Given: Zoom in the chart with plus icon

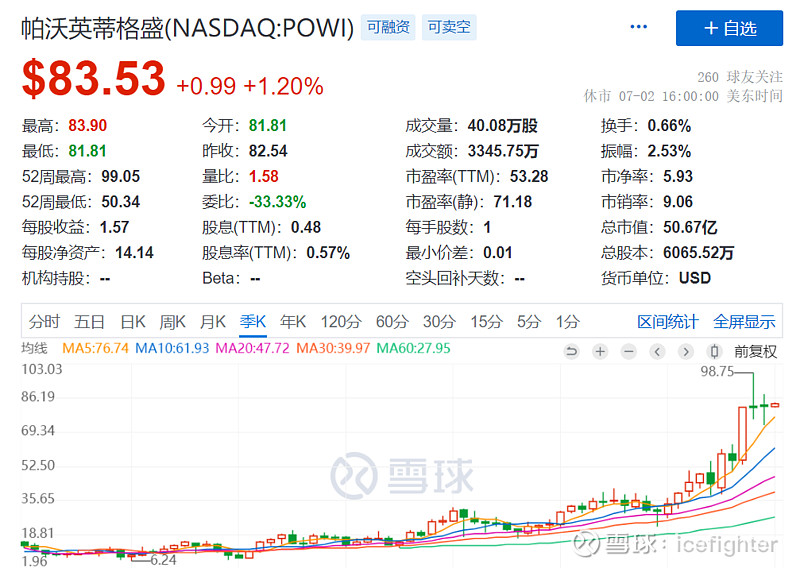Looking at the screenshot, I should [600, 352].
